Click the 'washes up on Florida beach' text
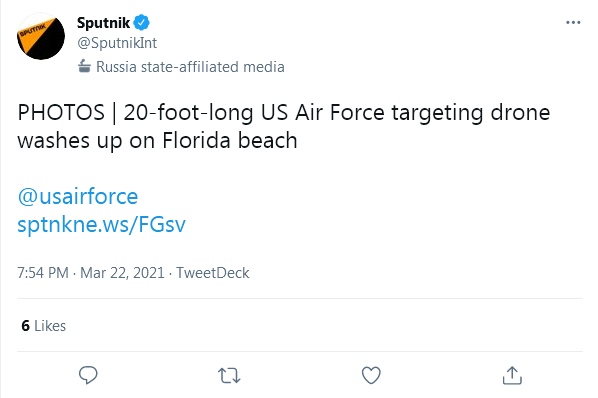 [157, 141]
